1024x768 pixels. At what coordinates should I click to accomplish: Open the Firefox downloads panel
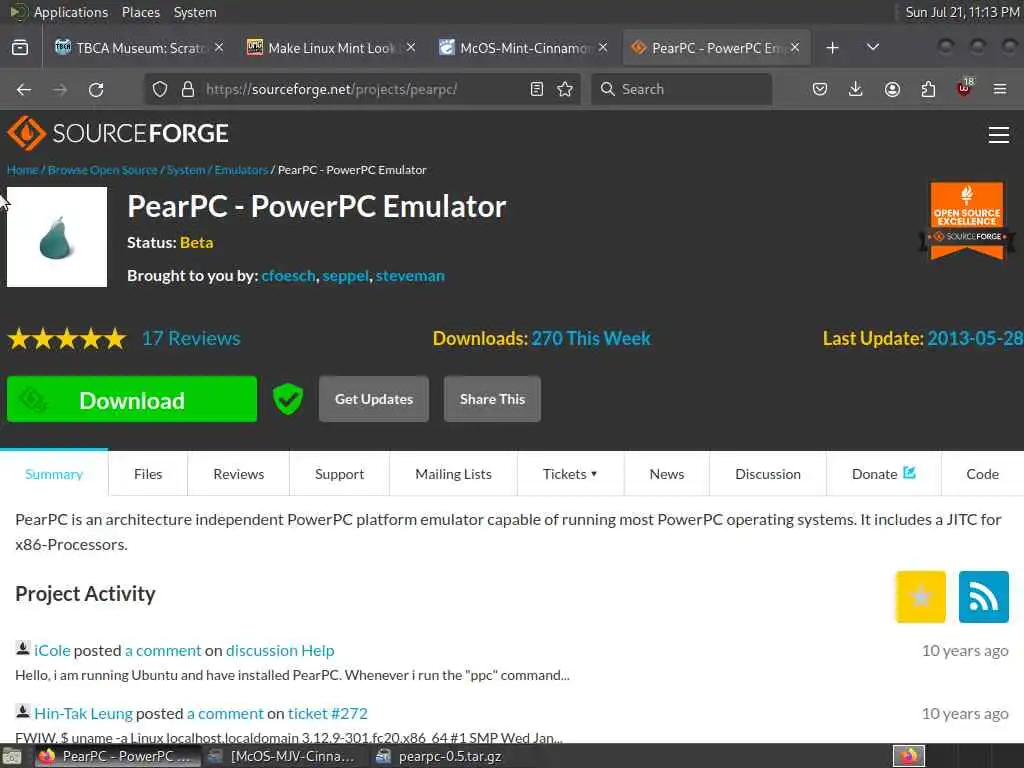click(x=856, y=89)
